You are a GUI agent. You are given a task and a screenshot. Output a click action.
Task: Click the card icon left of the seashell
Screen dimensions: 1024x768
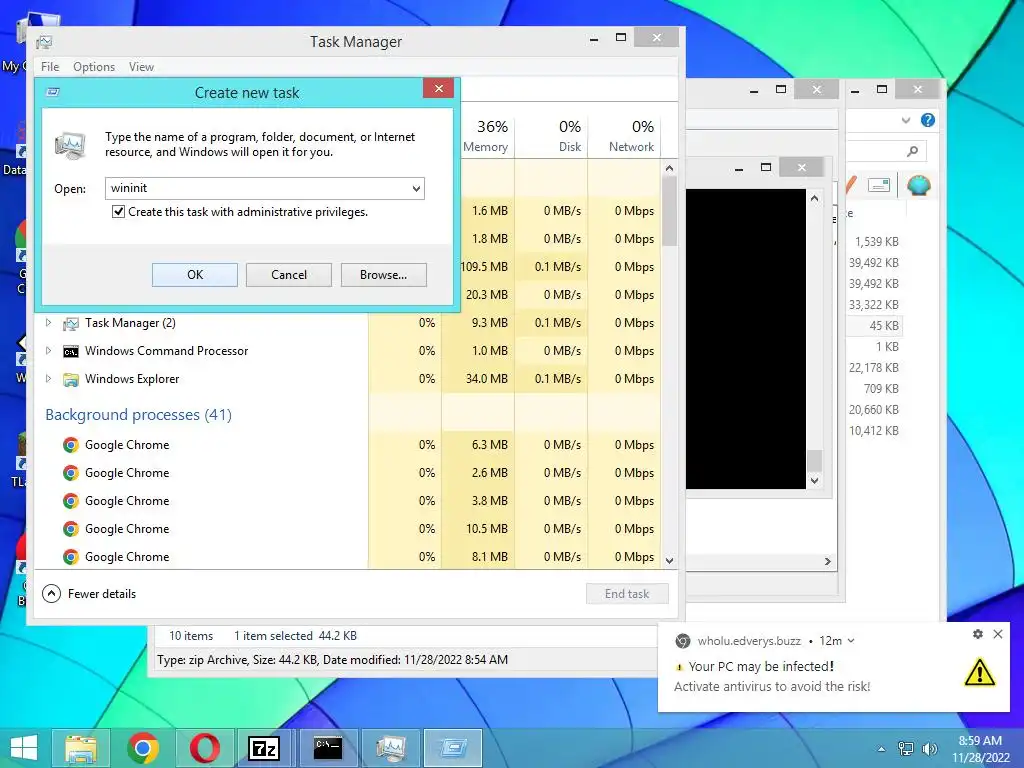(879, 185)
